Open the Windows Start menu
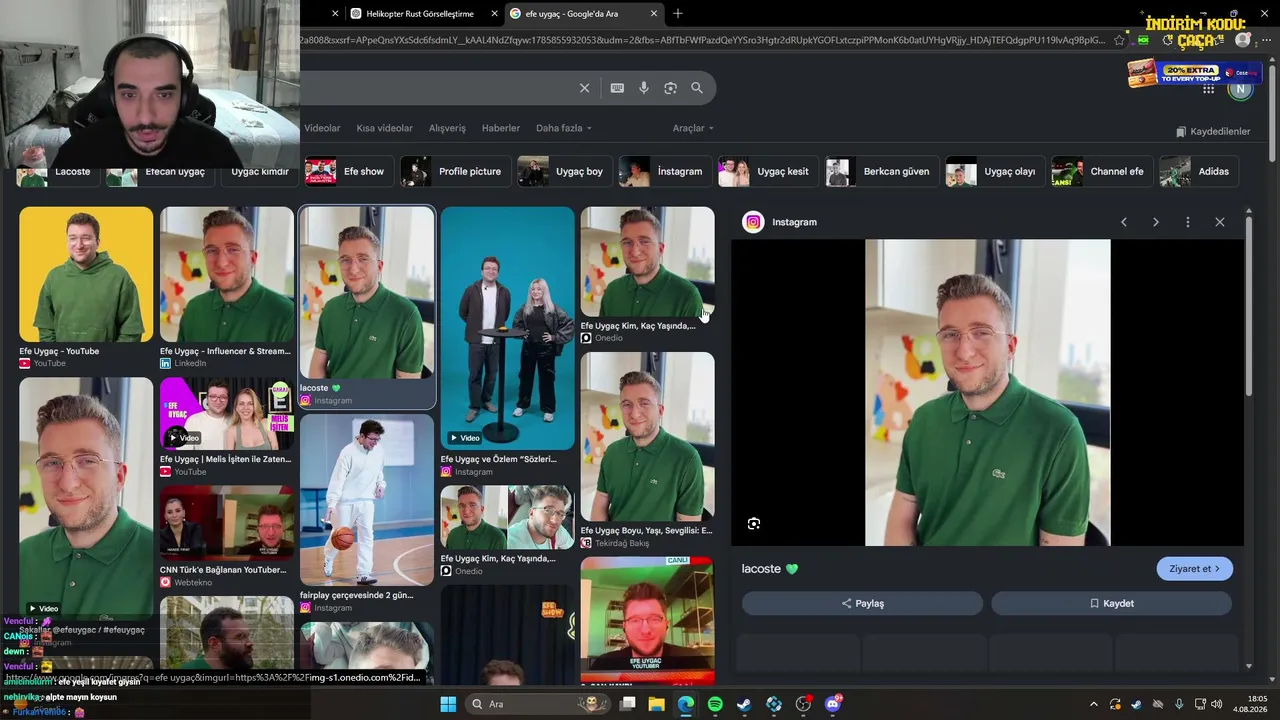This screenshot has height=720, width=1280. tap(448, 704)
